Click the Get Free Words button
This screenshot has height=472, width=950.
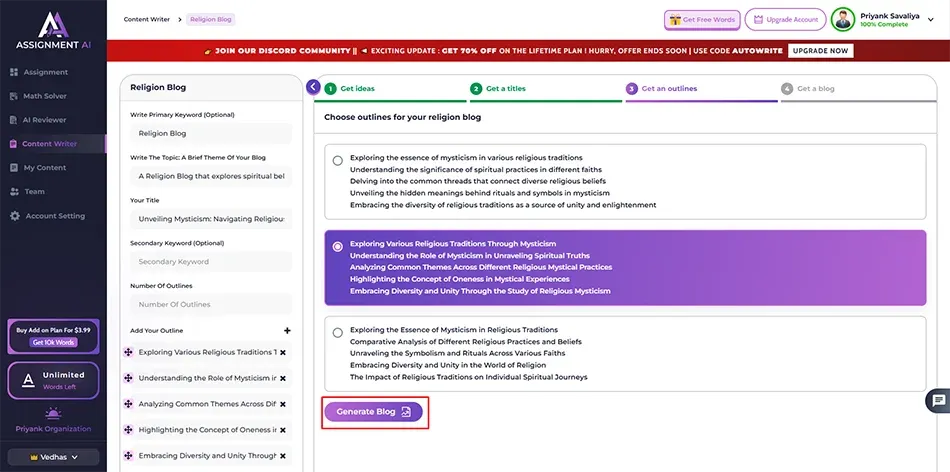[x=701, y=20]
